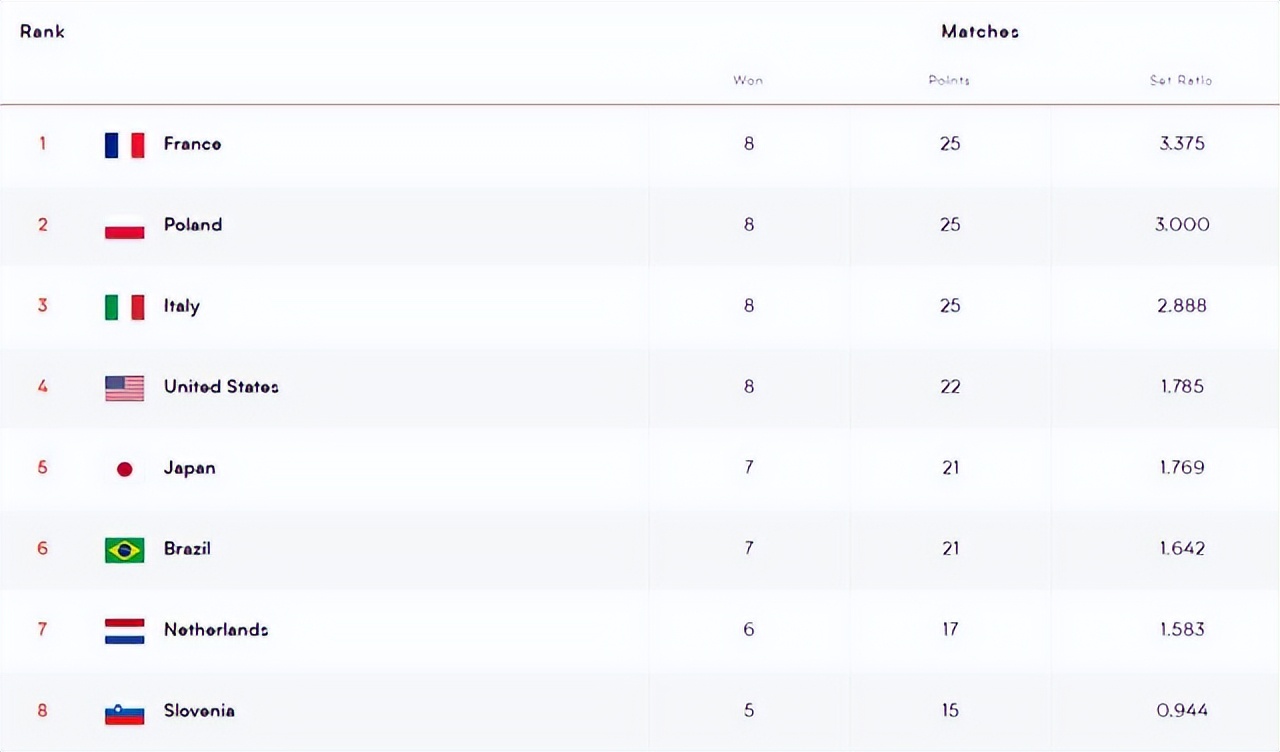Open the Brazil team name
Viewport: 1280px width, 752px height.
pyautogui.click(x=187, y=549)
